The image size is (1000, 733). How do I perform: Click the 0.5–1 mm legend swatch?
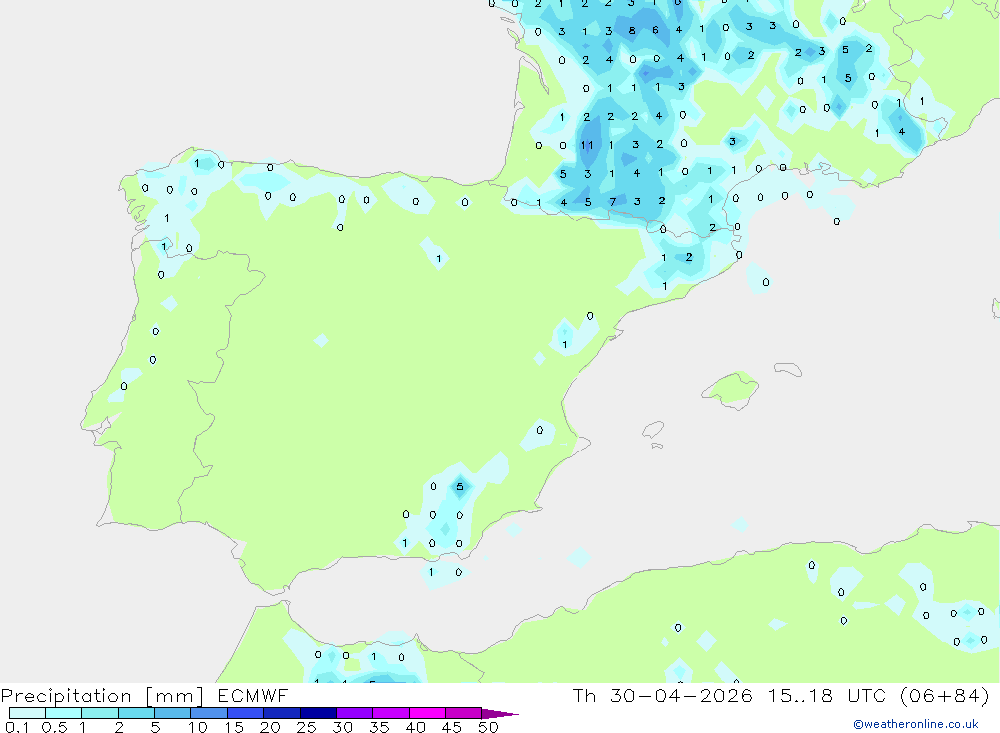coord(64,713)
